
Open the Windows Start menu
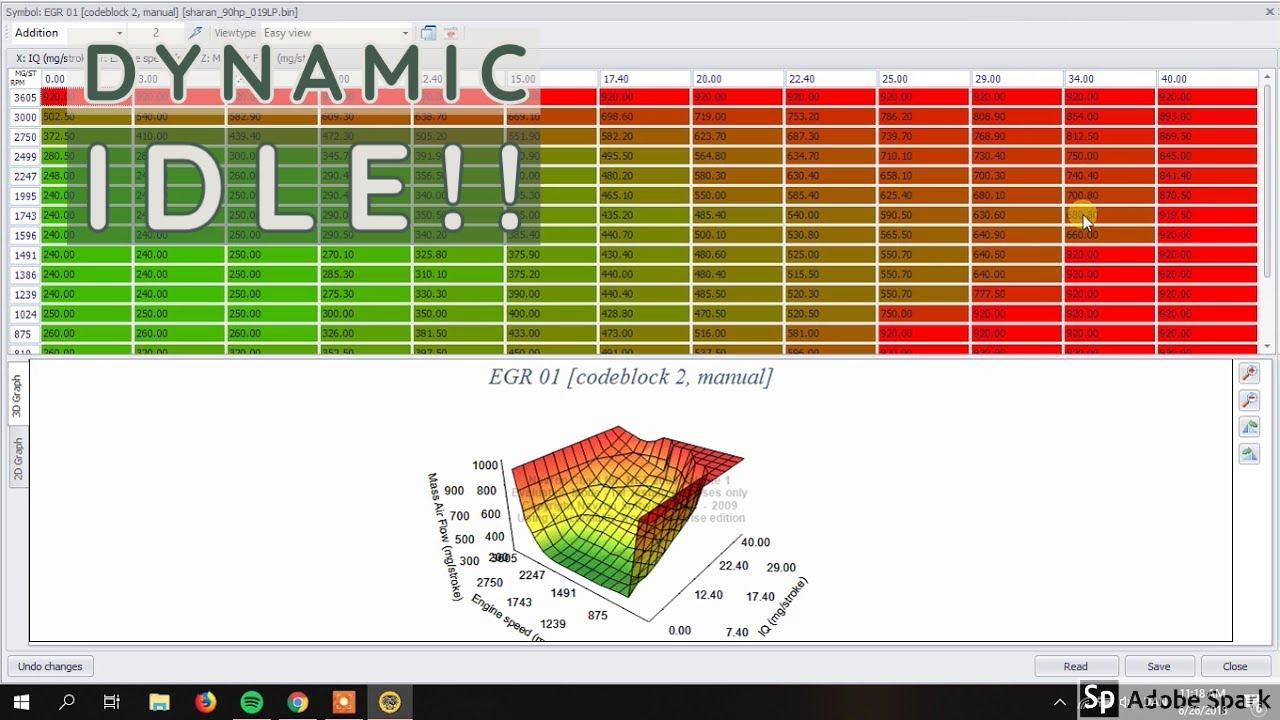click(x=21, y=702)
